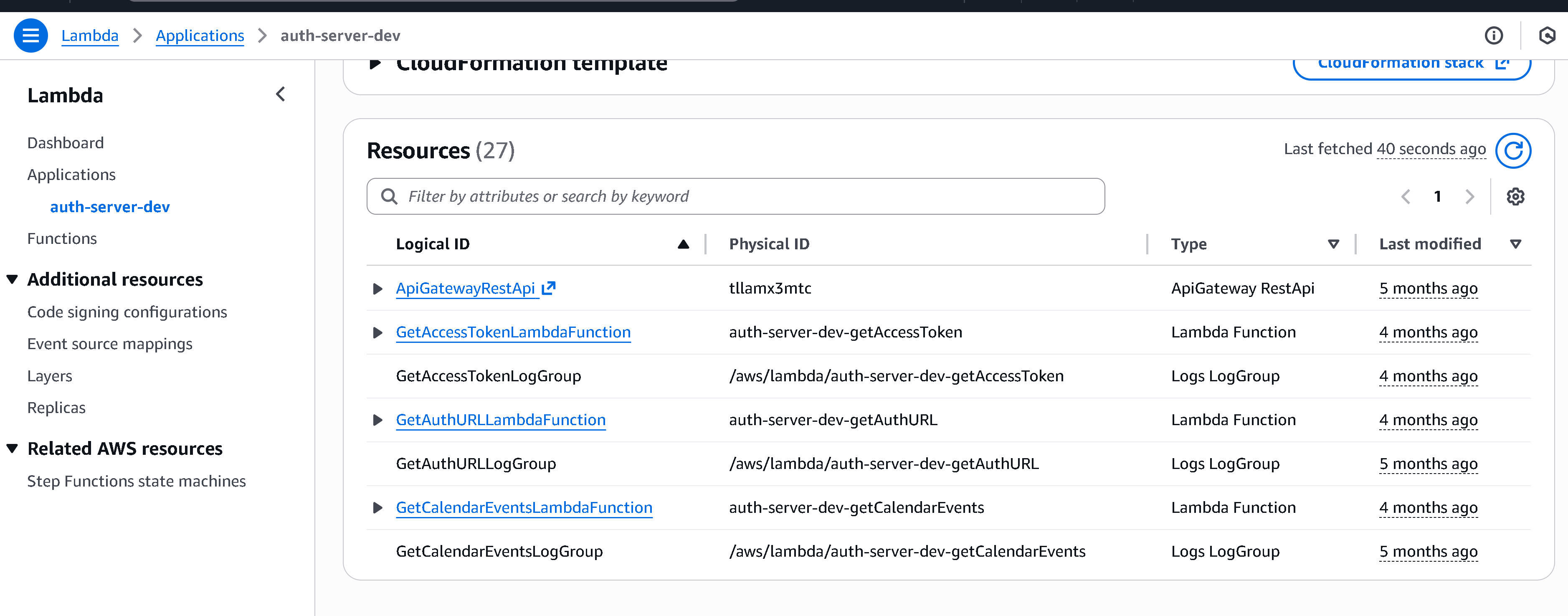Screen dimensions: 1568x616
Task: Open the Resources table preferences gear
Action: tap(1515, 196)
